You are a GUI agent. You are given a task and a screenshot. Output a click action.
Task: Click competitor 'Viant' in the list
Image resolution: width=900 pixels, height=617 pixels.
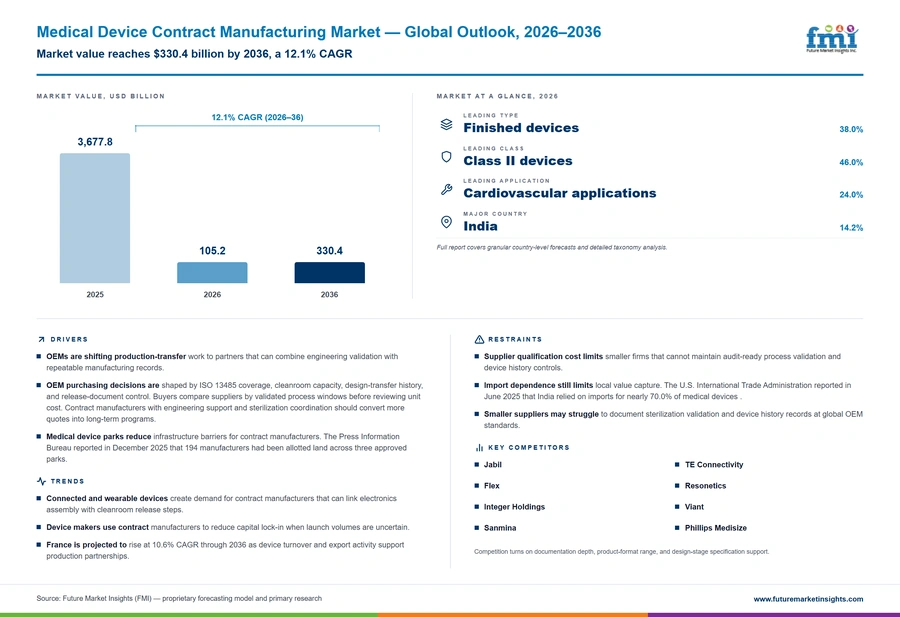pyautogui.click(x=694, y=507)
